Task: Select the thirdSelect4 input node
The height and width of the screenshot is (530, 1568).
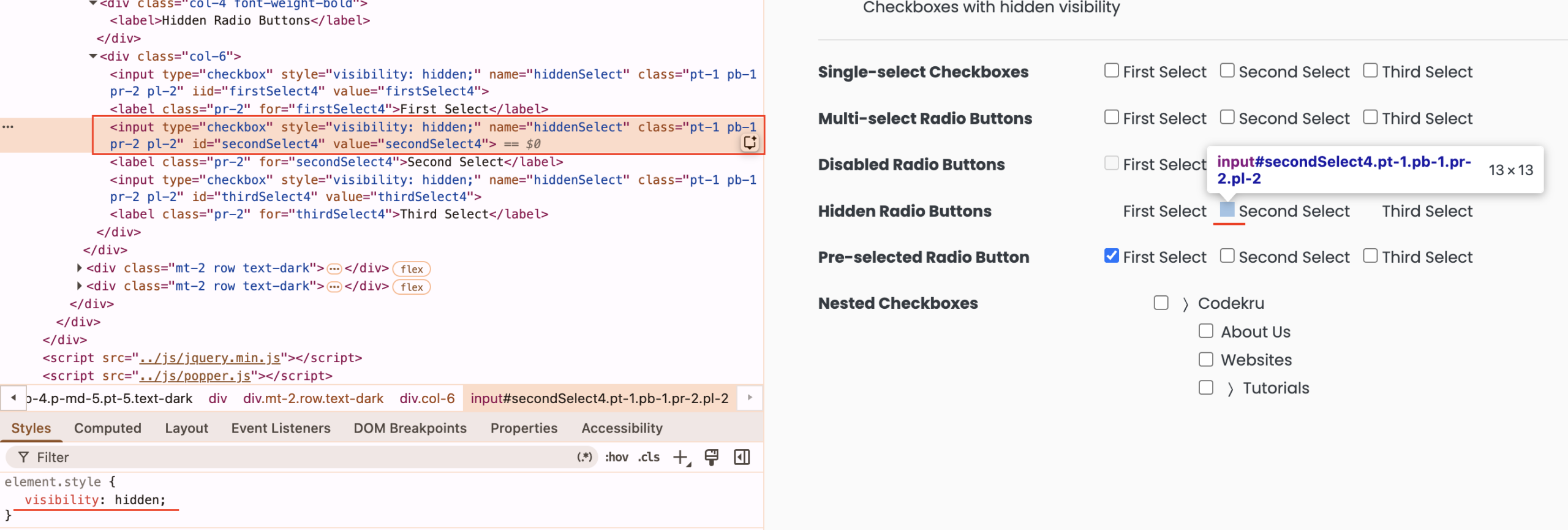Action: click(x=434, y=188)
